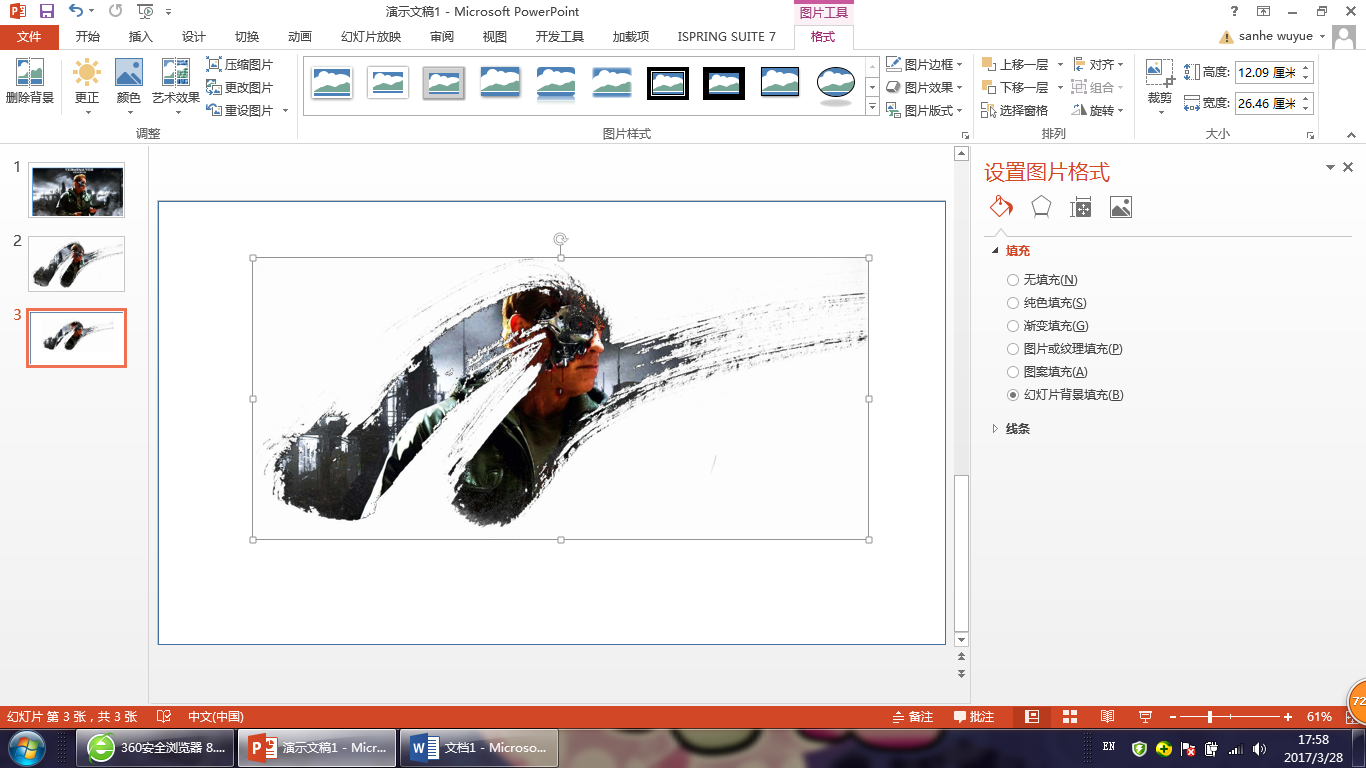Click the Save icon in quick access toolbar
This screenshot has width=1366, height=768.
(x=46, y=11)
